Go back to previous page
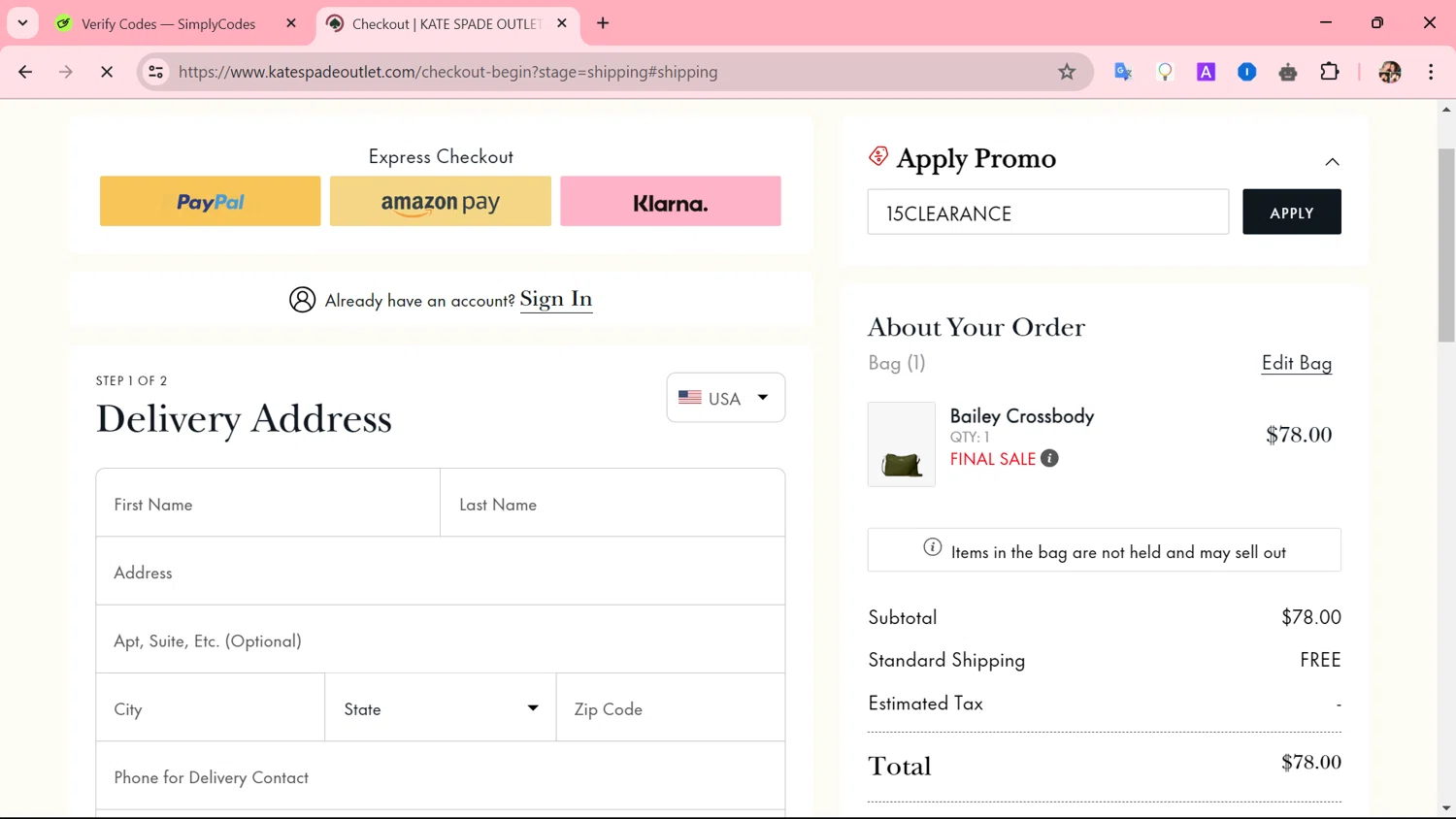 [25, 72]
